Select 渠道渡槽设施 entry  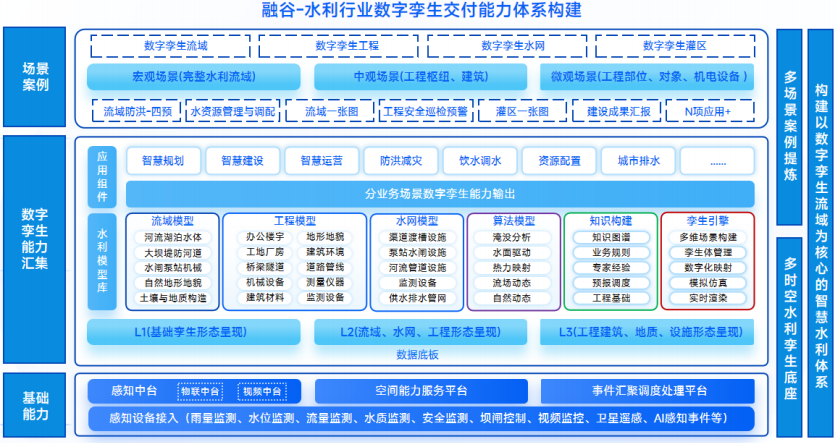click(x=417, y=237)
